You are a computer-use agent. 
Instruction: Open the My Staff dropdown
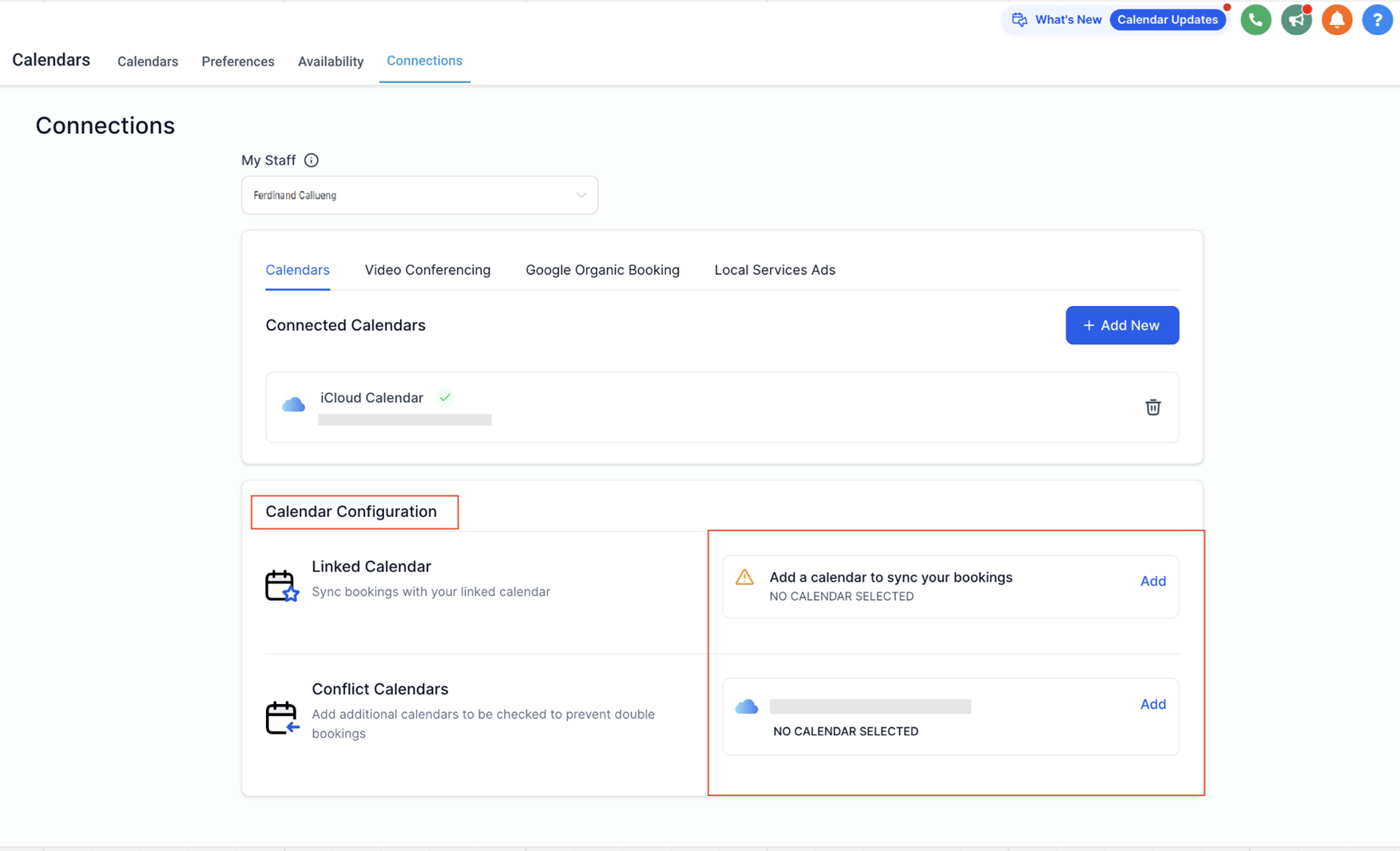[x=419, y=195]
